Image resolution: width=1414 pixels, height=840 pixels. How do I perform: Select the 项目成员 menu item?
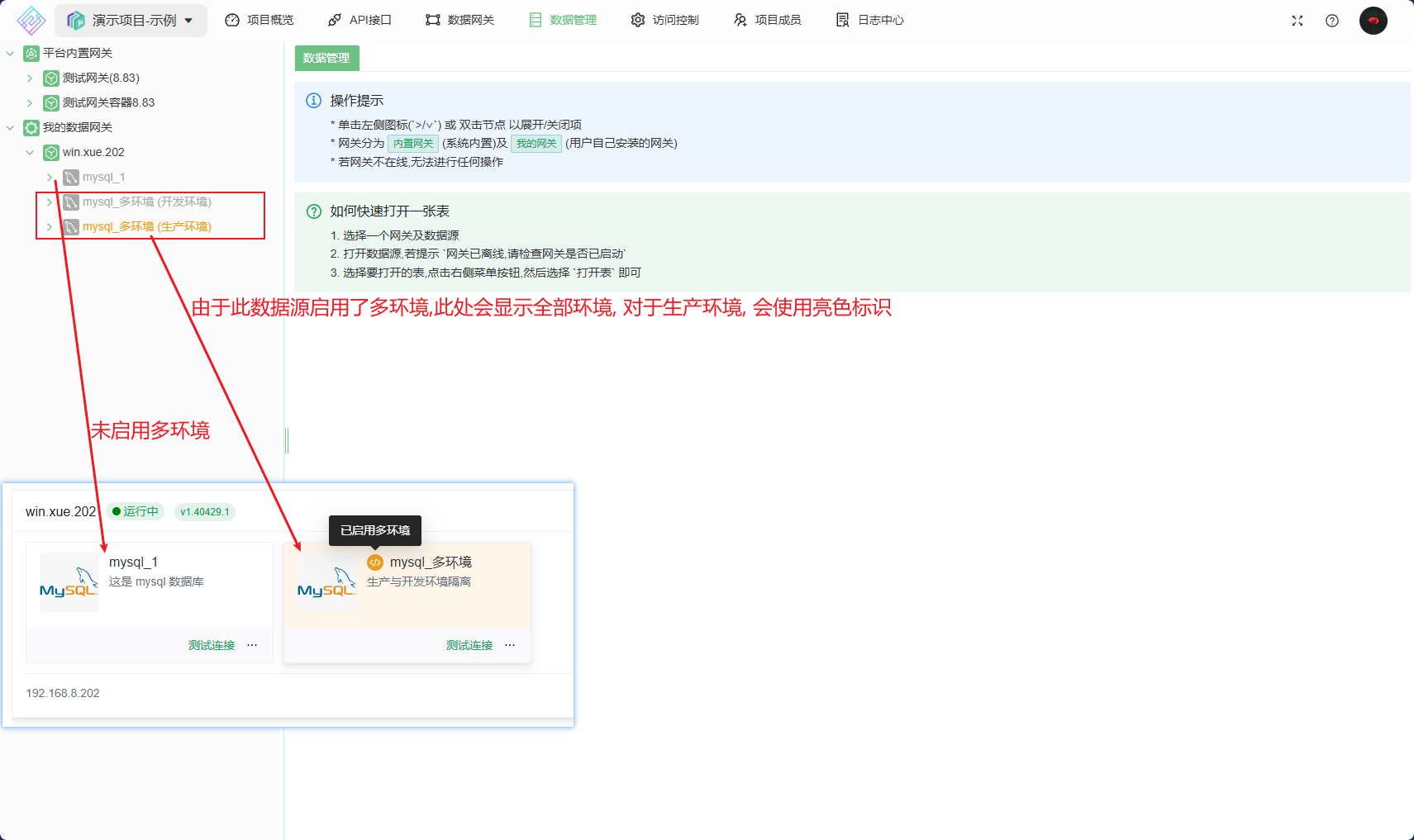[767, 19]
